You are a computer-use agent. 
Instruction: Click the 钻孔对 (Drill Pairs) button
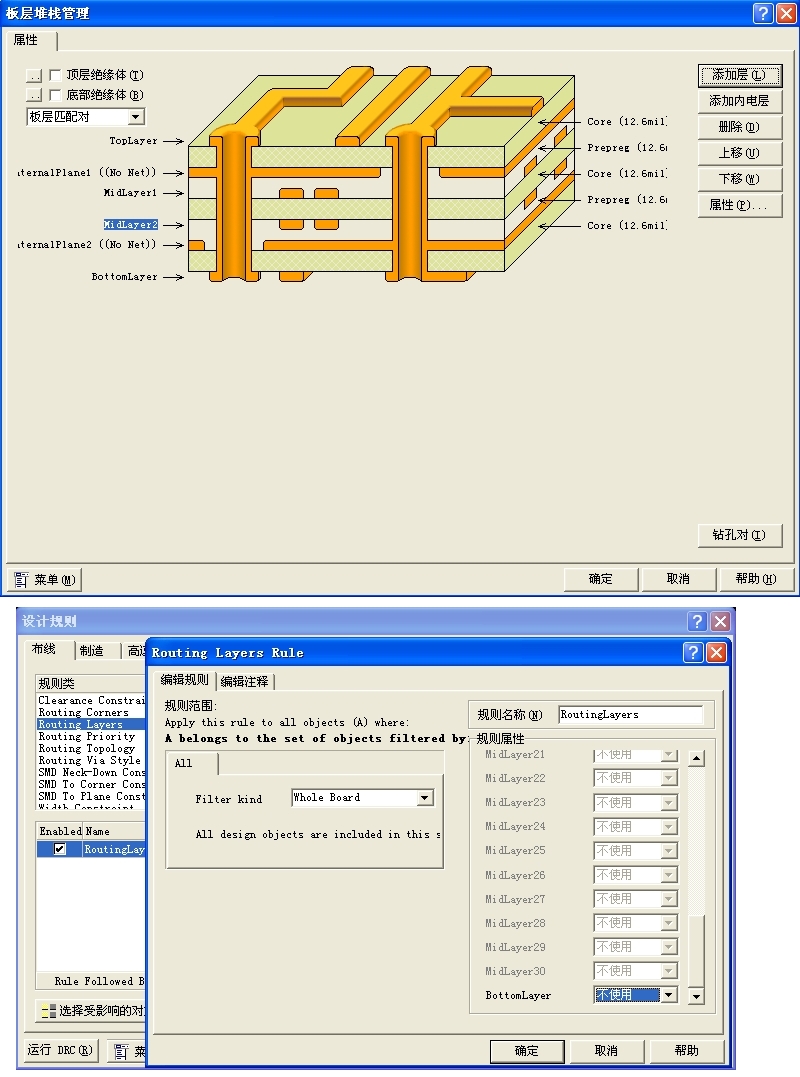740,535
